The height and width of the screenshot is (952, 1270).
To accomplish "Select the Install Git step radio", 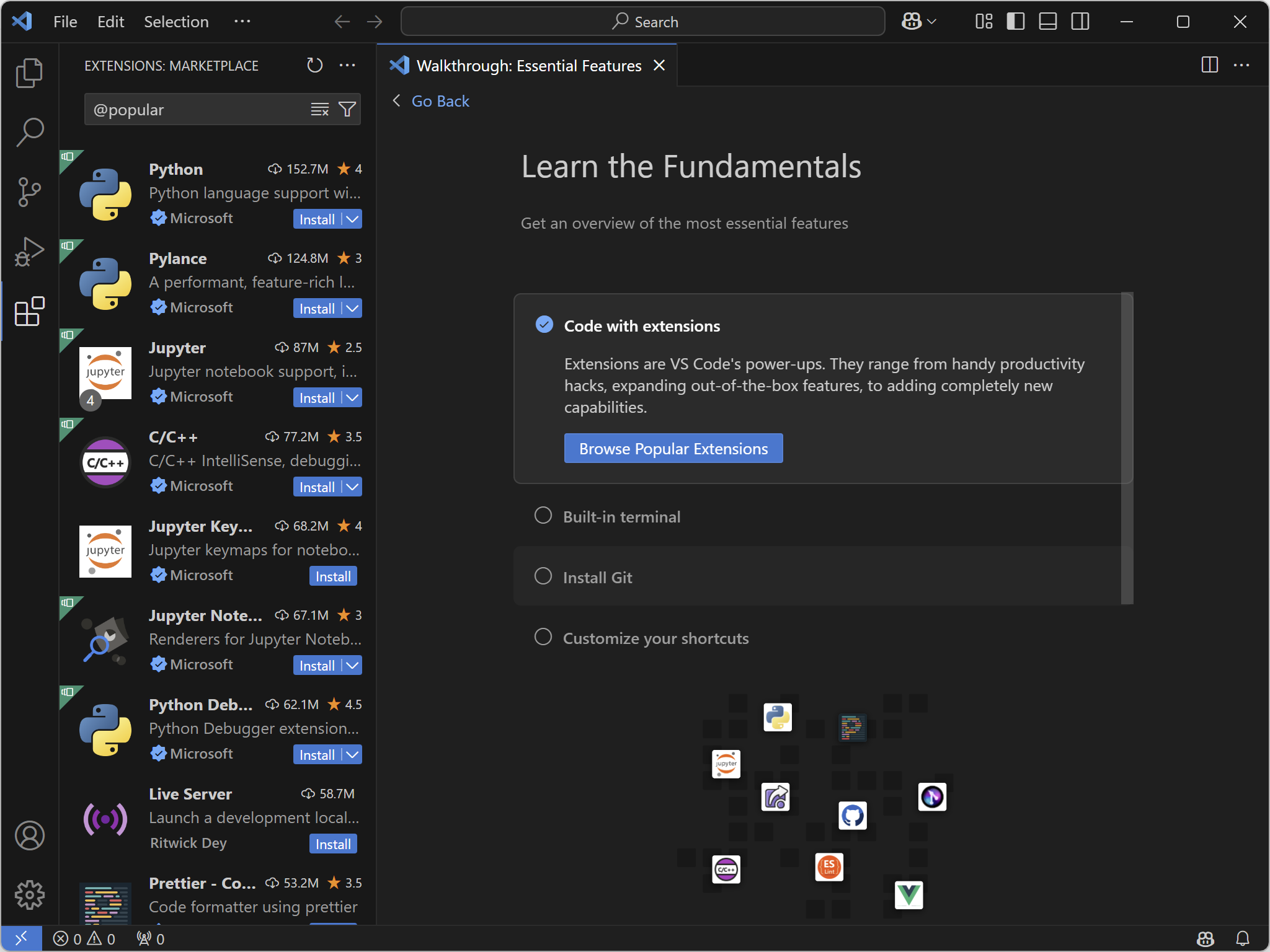I will (543, 576).
